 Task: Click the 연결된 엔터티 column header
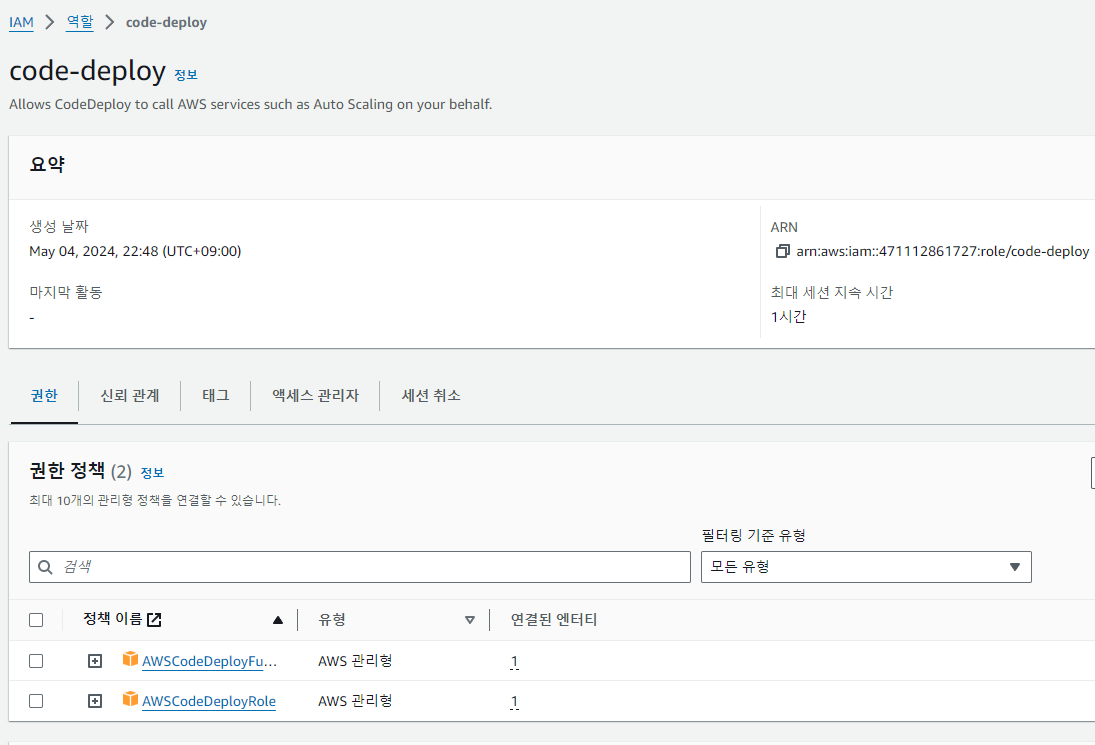554,620
